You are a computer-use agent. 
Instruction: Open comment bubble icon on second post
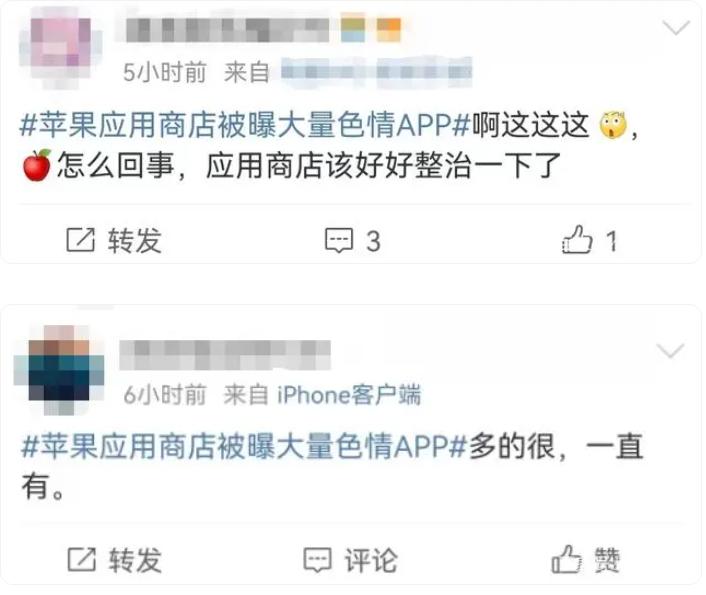tap(317, 560)
